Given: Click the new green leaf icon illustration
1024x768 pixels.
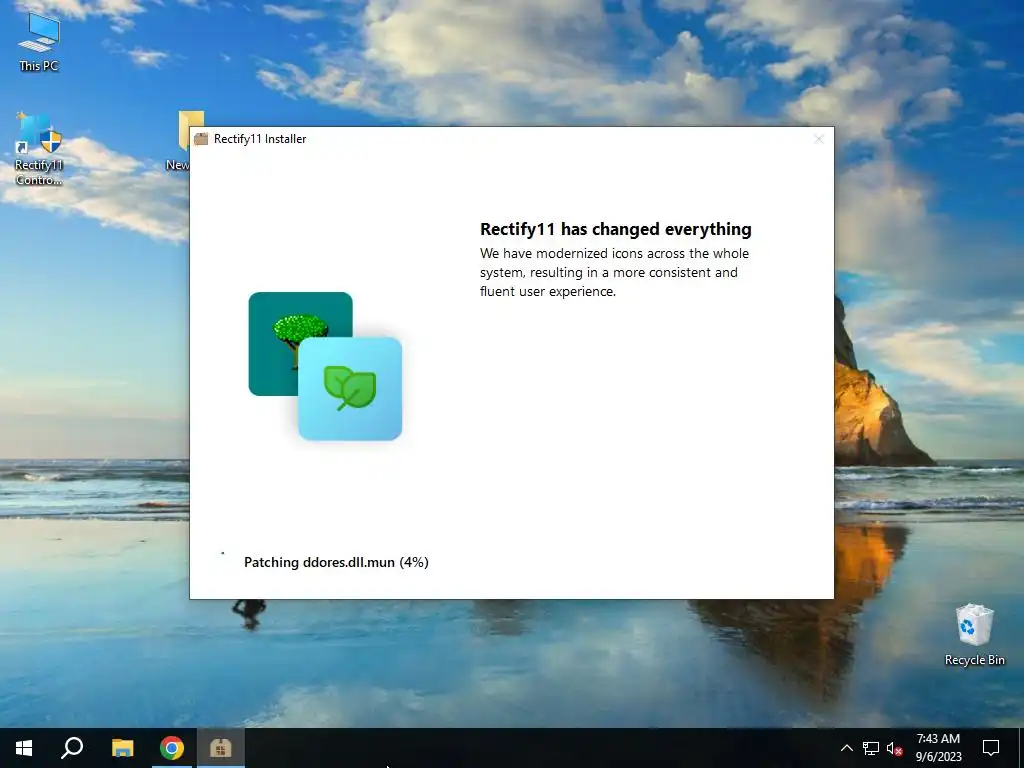Looking at the screenshot, I should tap(350, 389).
